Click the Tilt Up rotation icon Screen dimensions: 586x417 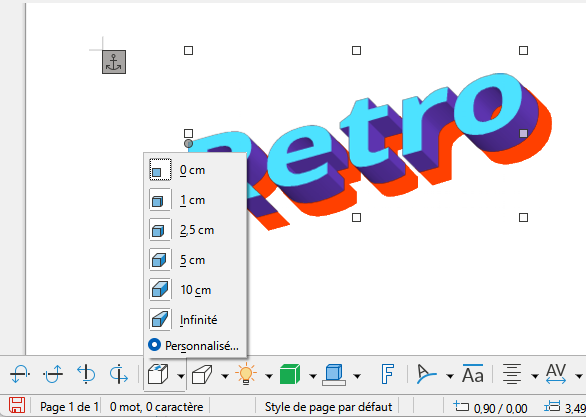click(53, 374)
